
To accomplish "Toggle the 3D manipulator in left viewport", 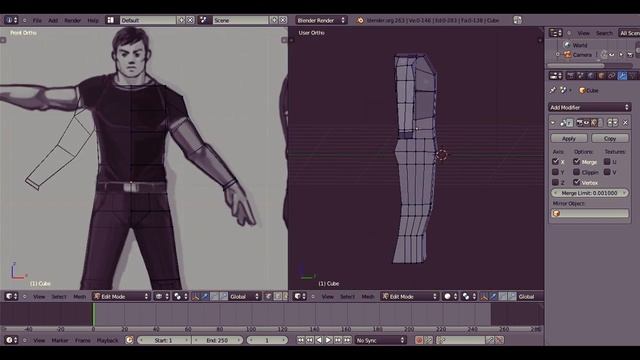I will (196, 297).
